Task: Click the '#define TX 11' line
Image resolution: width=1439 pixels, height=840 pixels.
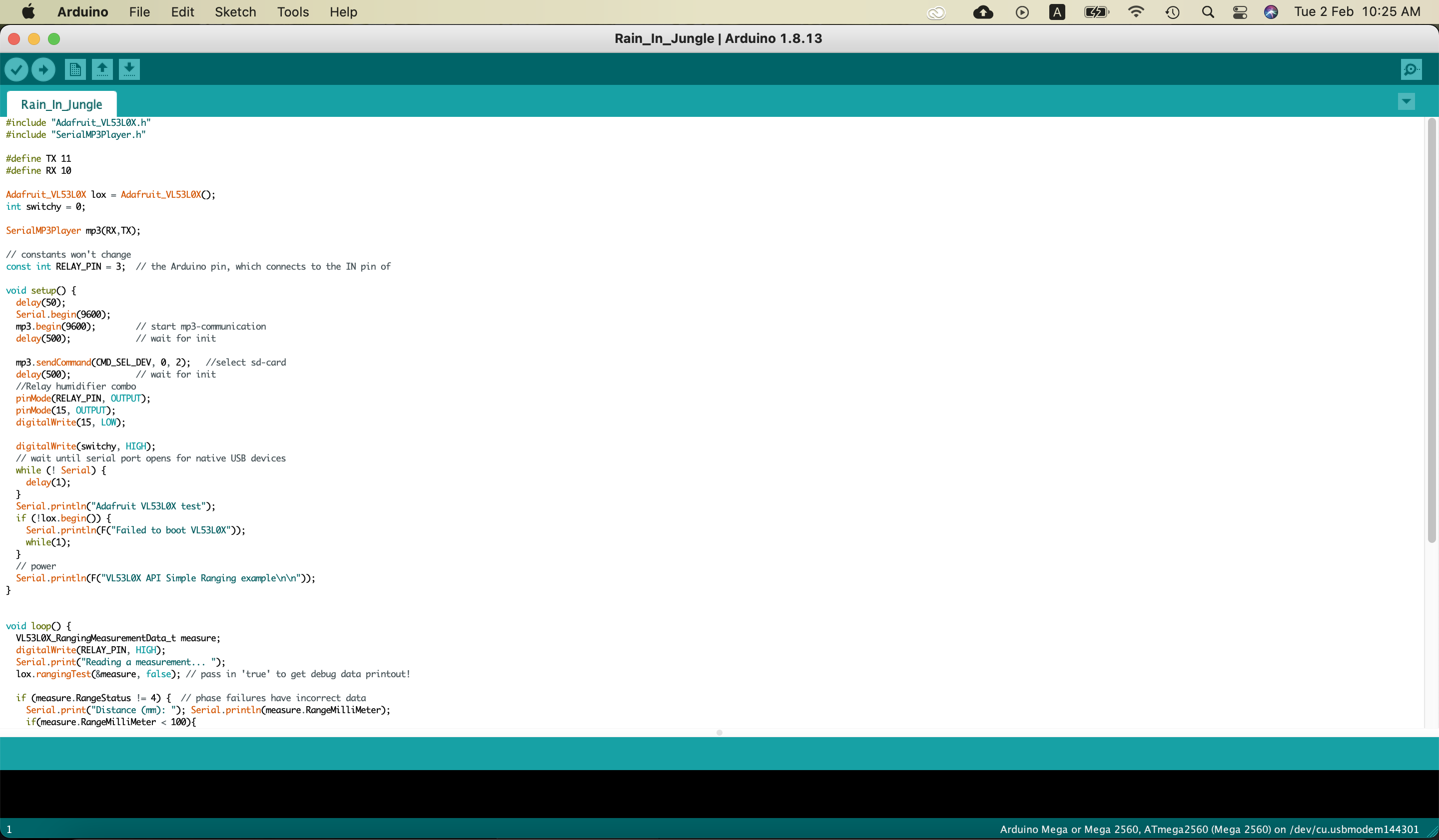Action: click(x=38, y=159)
